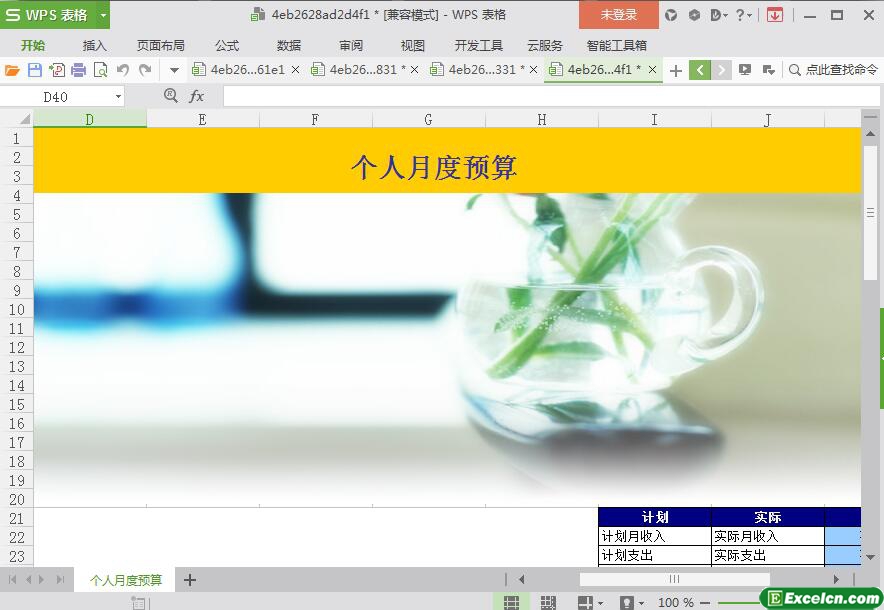Click the formula bar input area
The image size is (884, 610).
click(551, 96)
